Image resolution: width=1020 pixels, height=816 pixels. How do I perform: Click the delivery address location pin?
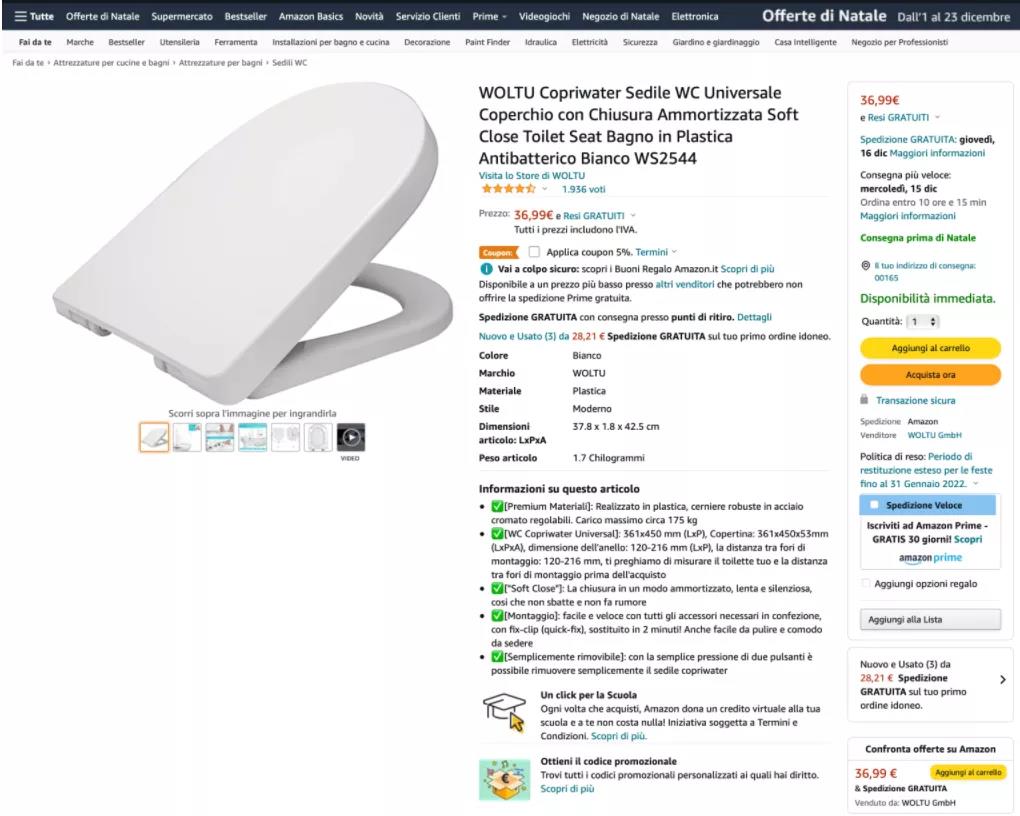click(x=865, y=266)
